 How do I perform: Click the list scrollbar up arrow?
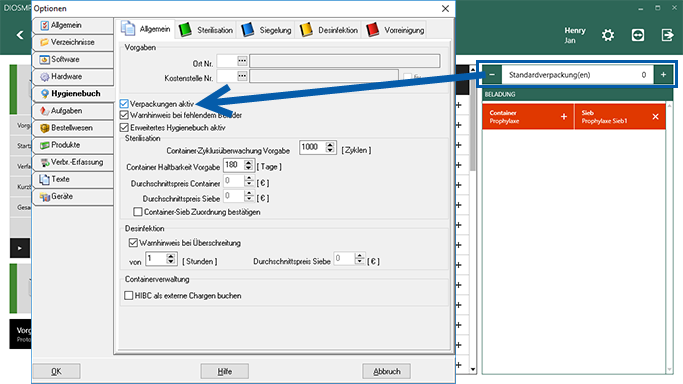tap(473, 69)
